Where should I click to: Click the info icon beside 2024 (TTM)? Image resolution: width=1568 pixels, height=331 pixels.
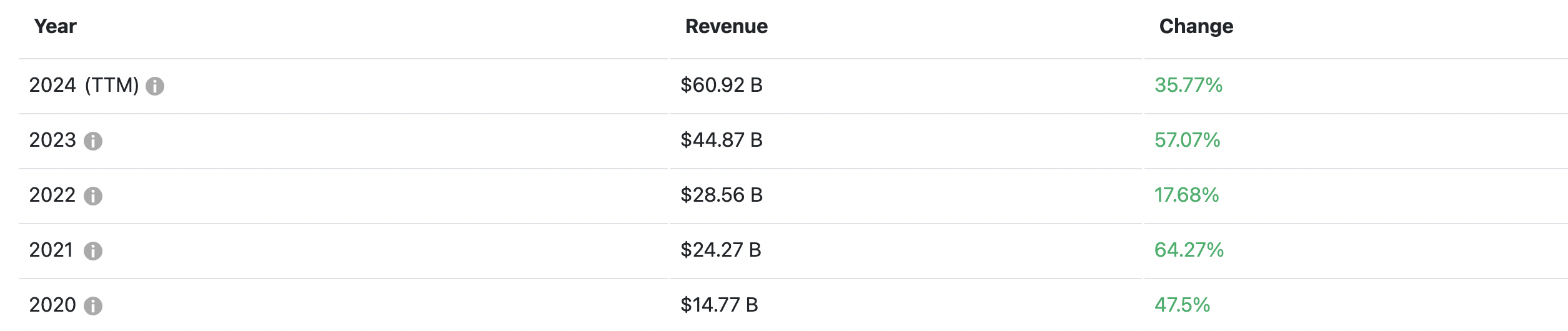(155, 86)
